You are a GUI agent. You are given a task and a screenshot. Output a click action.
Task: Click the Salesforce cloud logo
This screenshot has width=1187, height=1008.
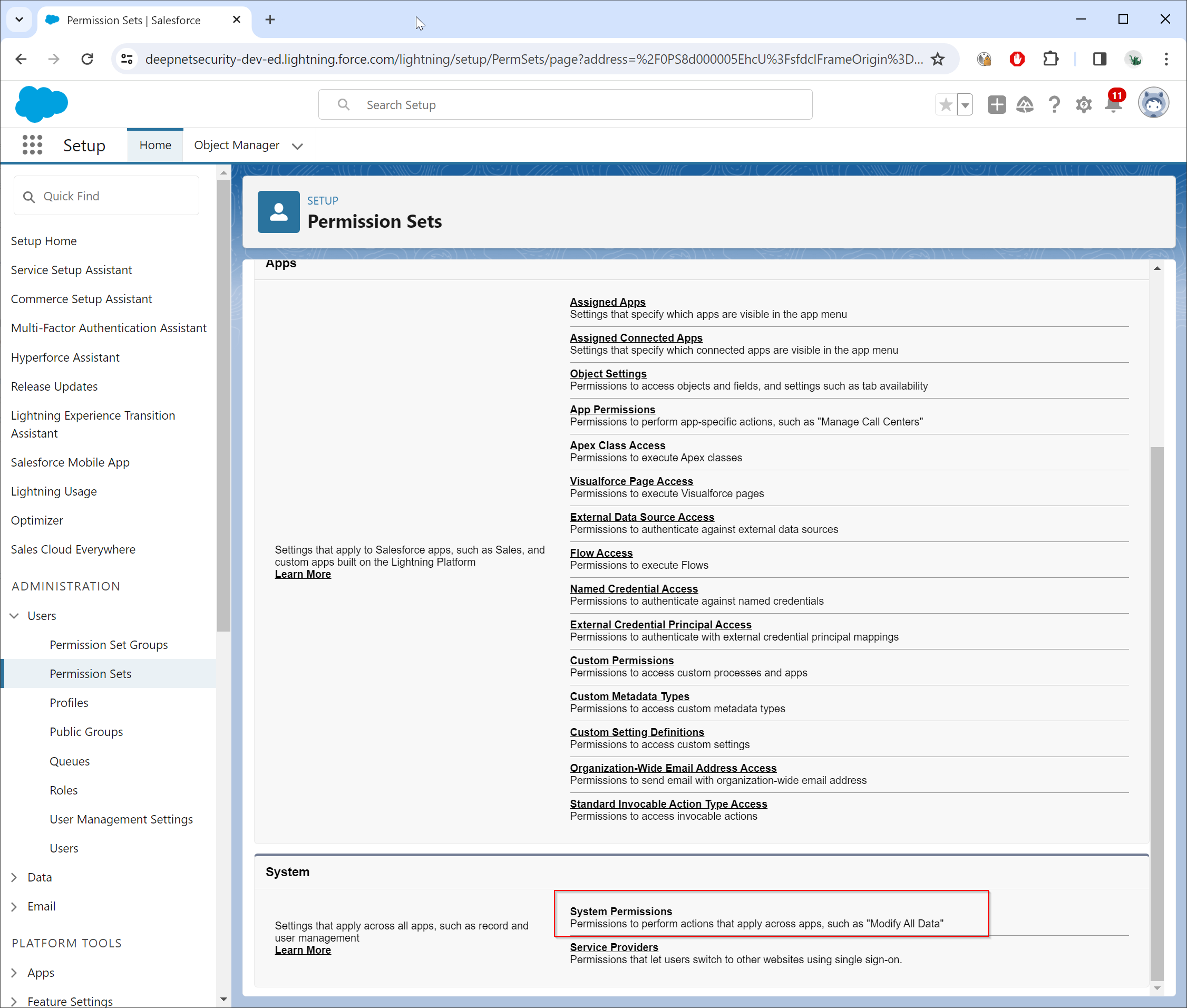[x=42, y=104]
